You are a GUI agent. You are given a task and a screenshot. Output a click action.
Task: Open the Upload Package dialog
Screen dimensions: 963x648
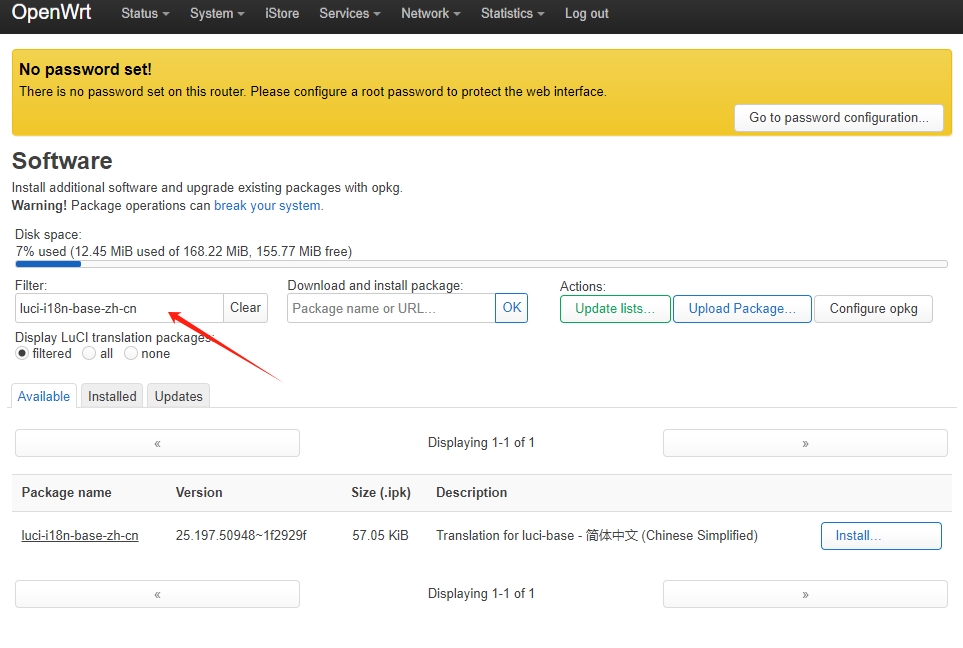tap(742, 309)
